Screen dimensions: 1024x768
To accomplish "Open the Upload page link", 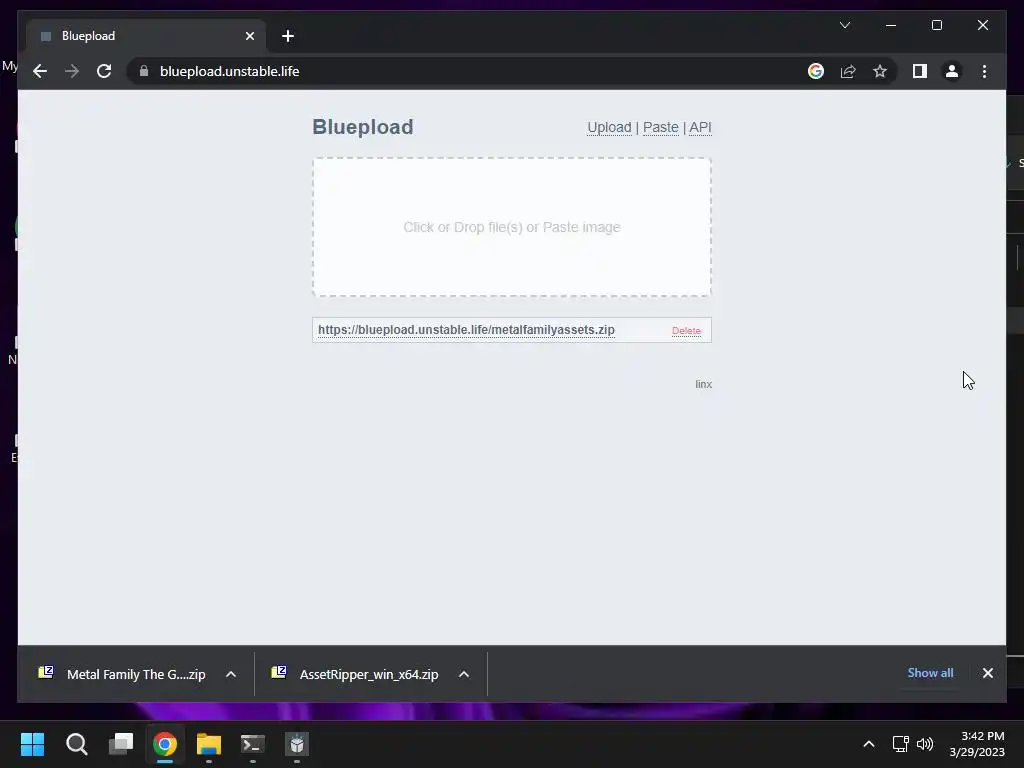I will pyautogui.click(x=609, y=127).
